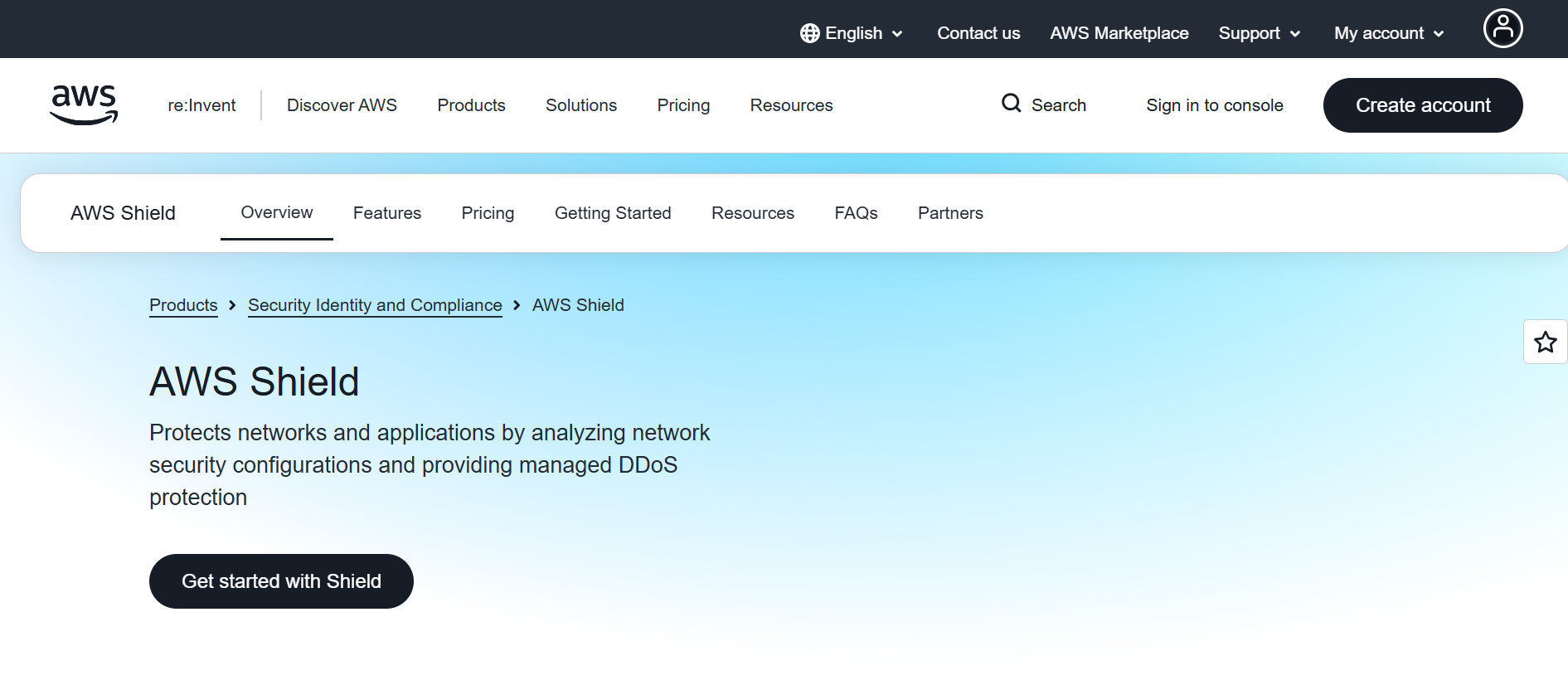Open the Resources tab in Shield navigation
The image size is (1568, 680).
753,213
